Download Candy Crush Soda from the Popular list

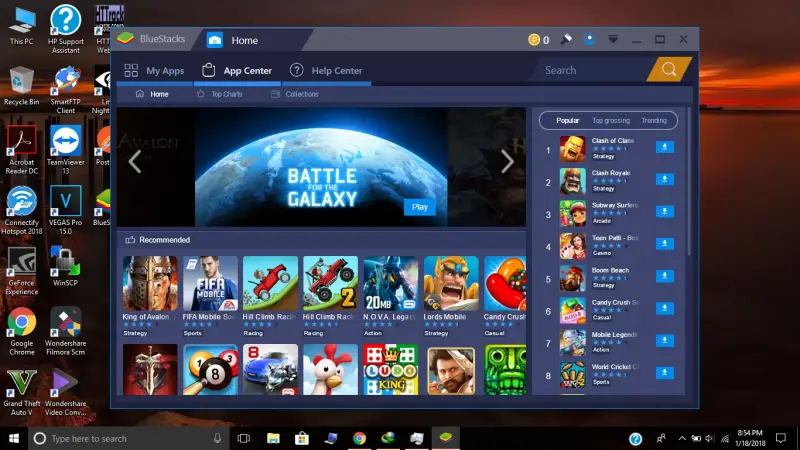pyautogui.click(x=664, y=308)
